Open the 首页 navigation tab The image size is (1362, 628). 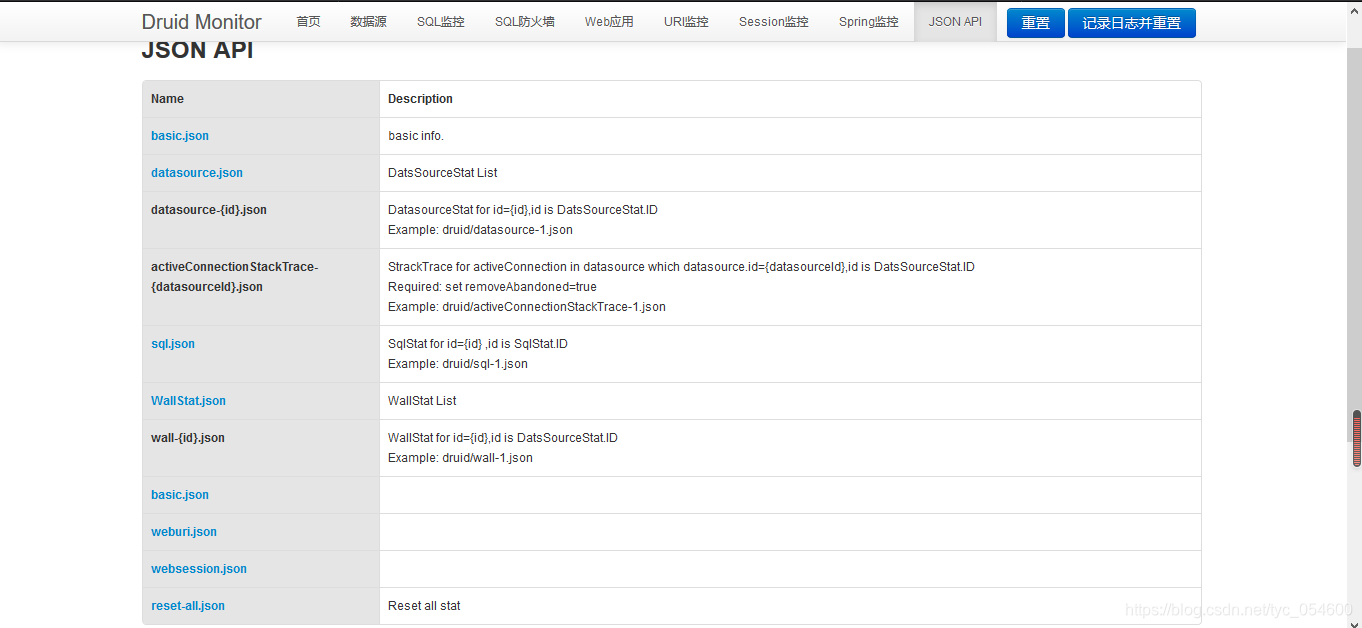coord(308,22)
